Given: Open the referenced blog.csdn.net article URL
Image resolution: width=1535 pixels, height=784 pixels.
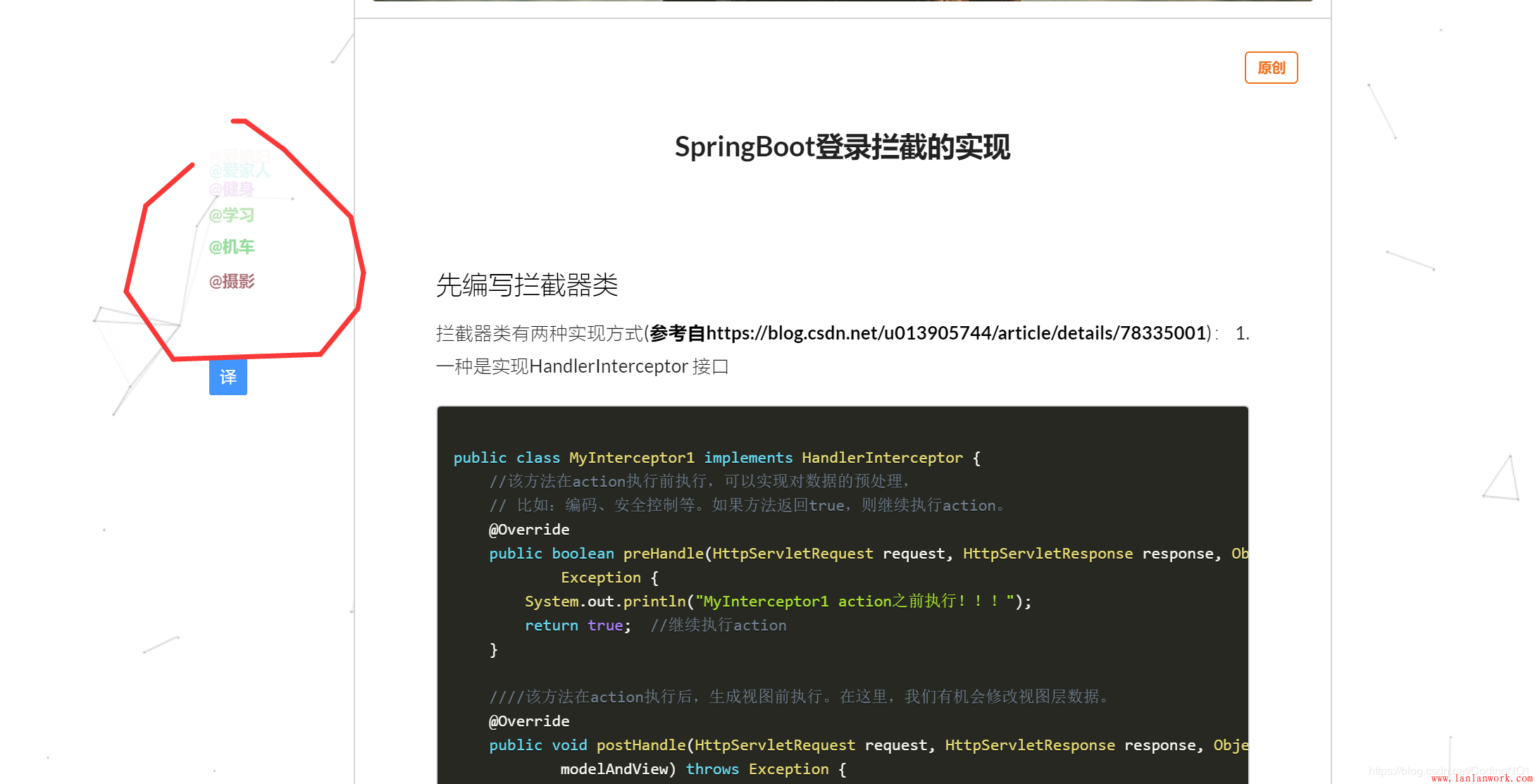Looking at the screenshot, I should click(956, 333).
